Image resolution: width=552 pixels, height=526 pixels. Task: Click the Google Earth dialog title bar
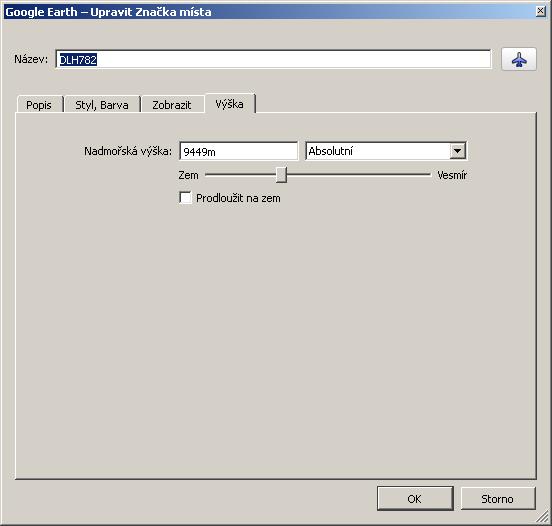click(x=268, y=12)
